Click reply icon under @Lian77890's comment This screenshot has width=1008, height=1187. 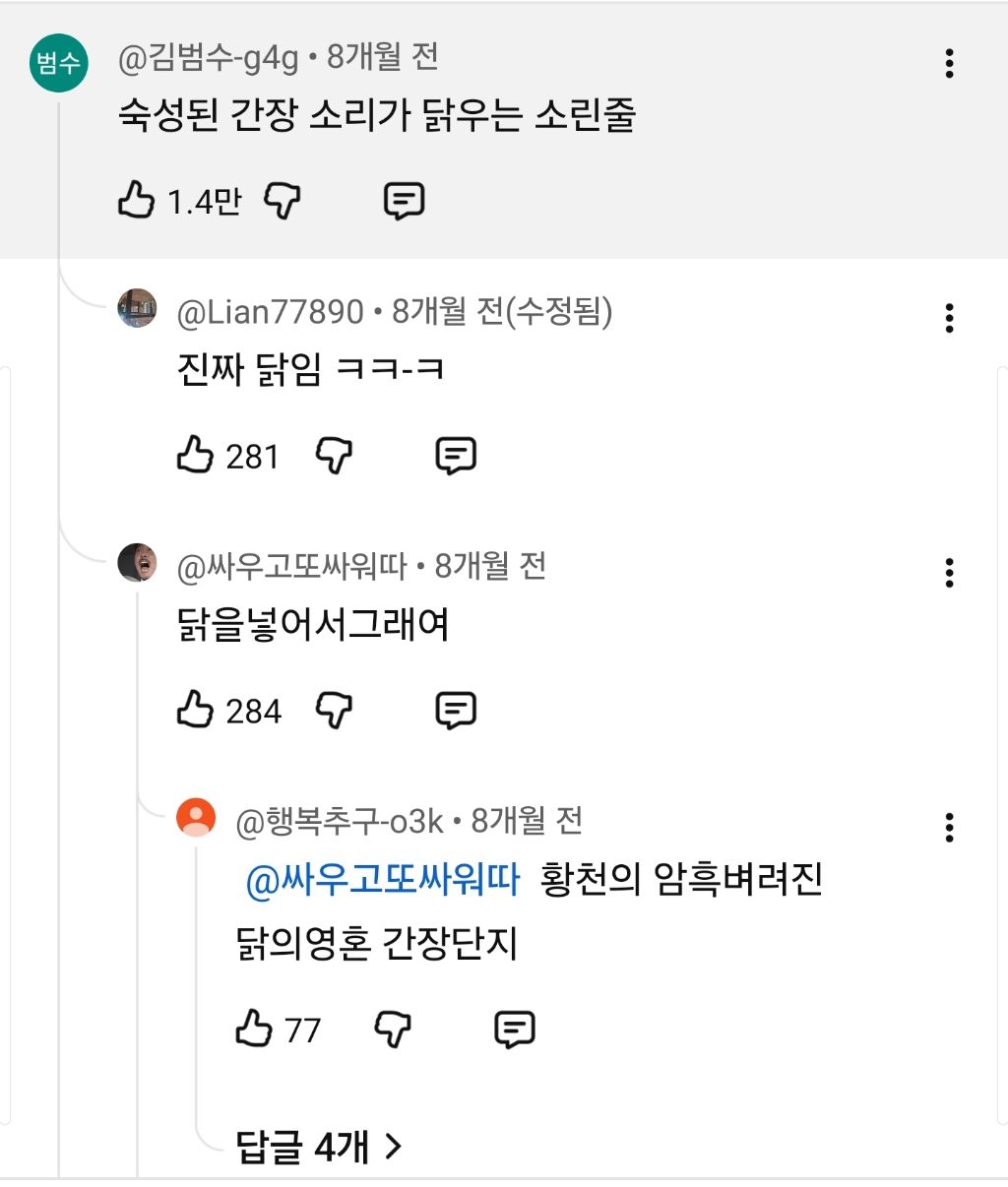click(x=456, y=456)
